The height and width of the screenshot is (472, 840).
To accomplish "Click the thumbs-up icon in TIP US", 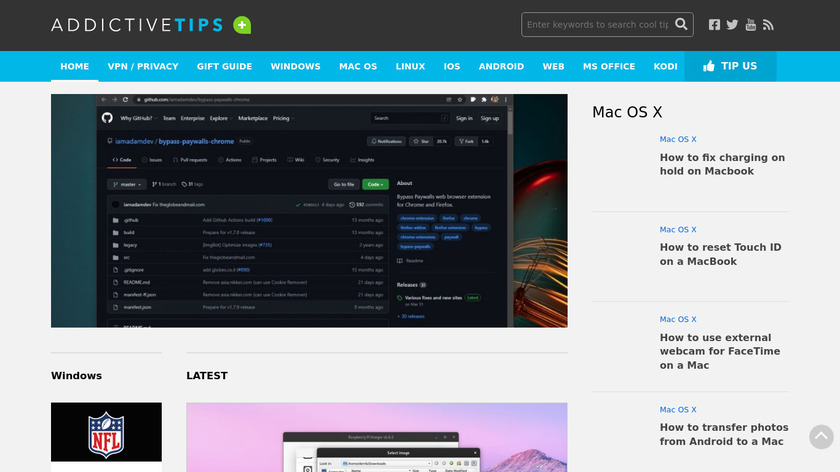I will coord(709,66).
